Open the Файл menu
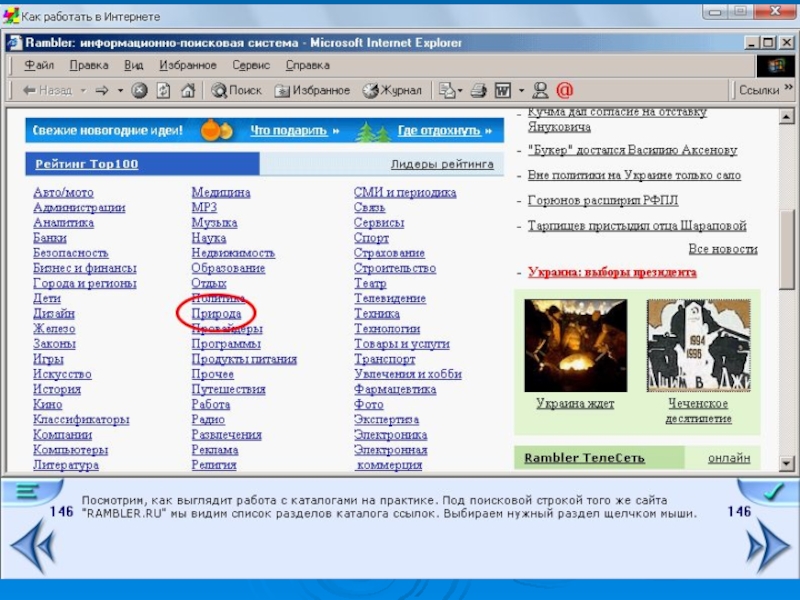Viewport: 800px width, 600px height. pos(38,65)
